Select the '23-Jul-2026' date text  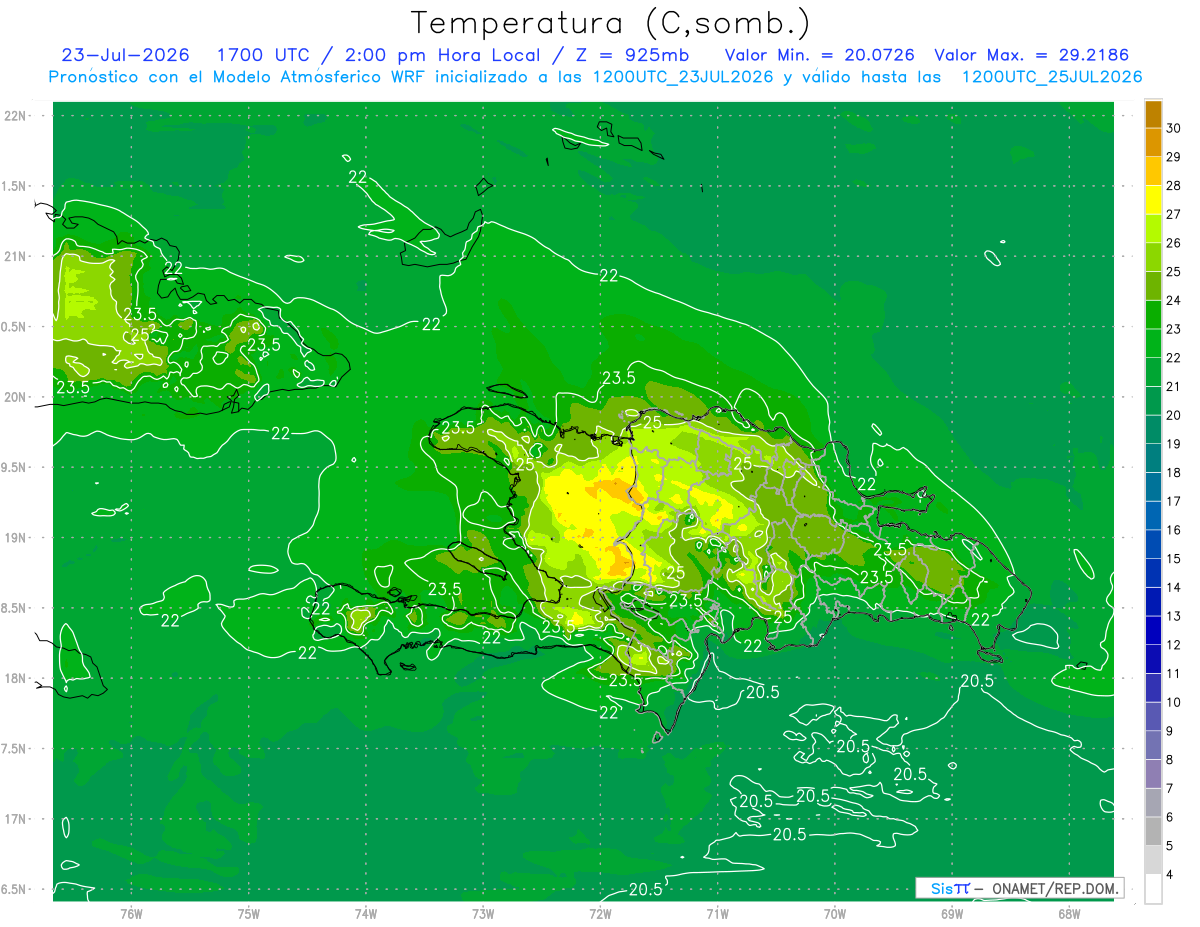pos(124,55)
